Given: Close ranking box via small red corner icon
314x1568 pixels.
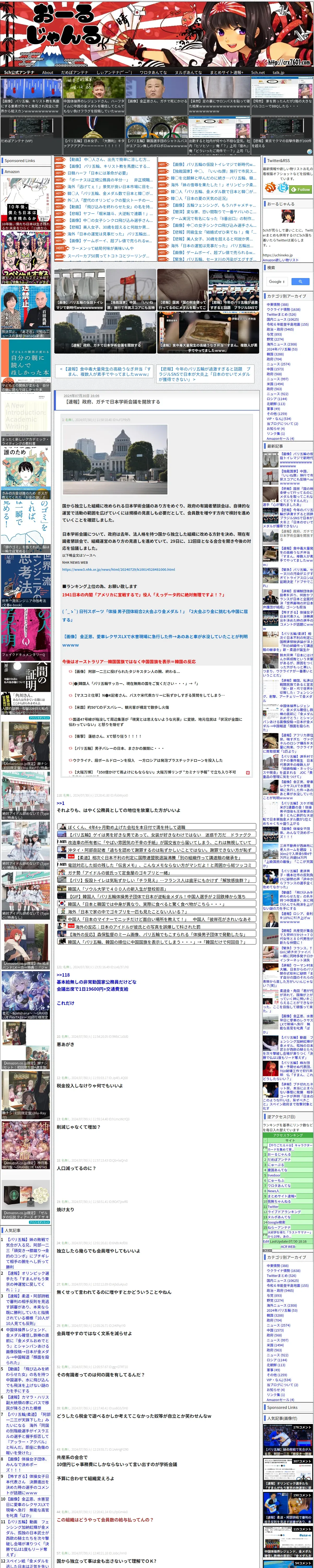Looking at the screenshot, I should pyautogui.click(x=248, y=773).
